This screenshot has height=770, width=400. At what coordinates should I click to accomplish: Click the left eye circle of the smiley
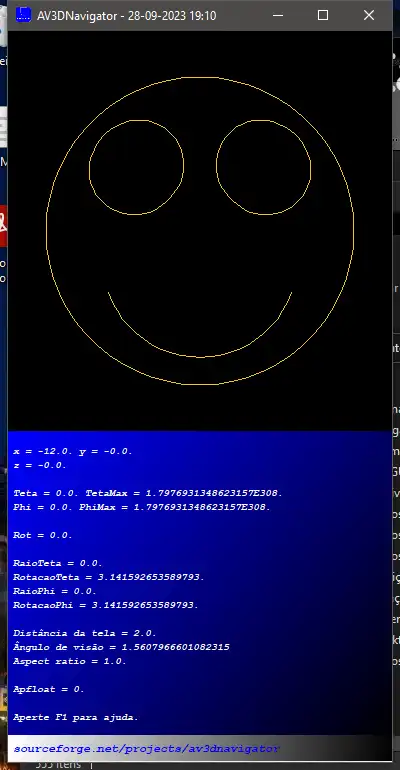(x=136, y=167)
